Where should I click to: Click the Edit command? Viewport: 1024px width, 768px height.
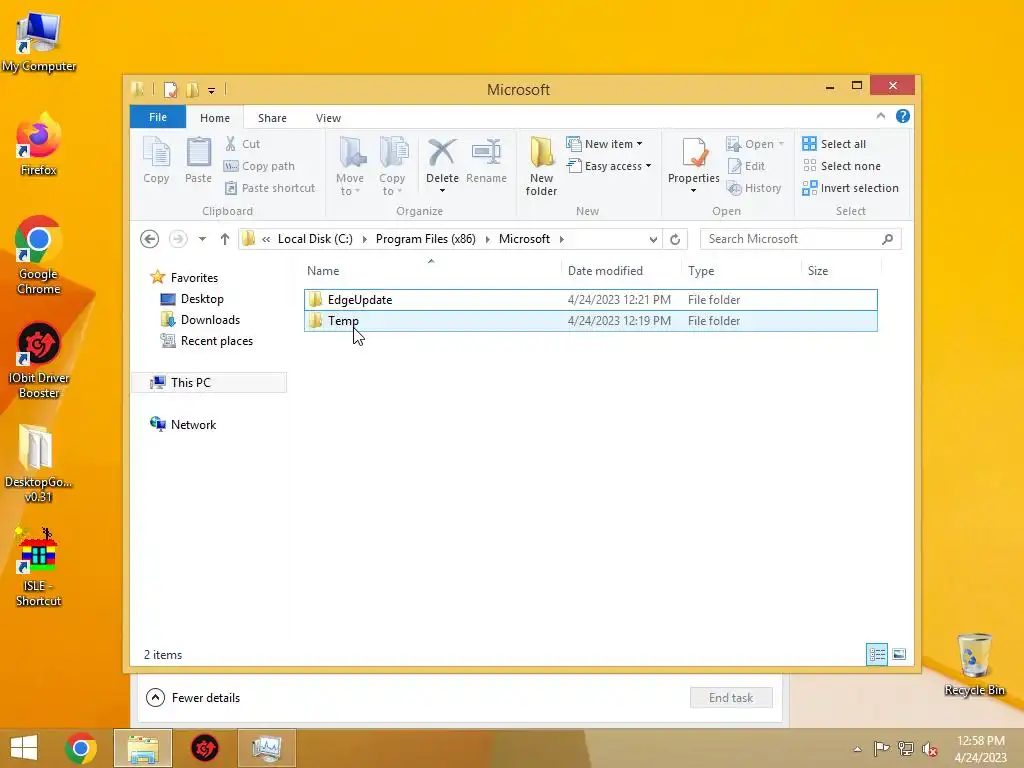746,166
